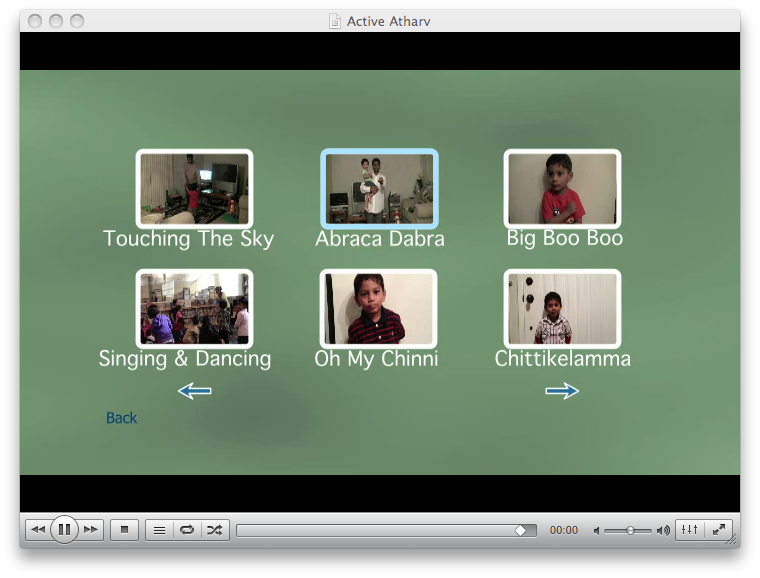Click the playback position slider knob

(521, 531)
